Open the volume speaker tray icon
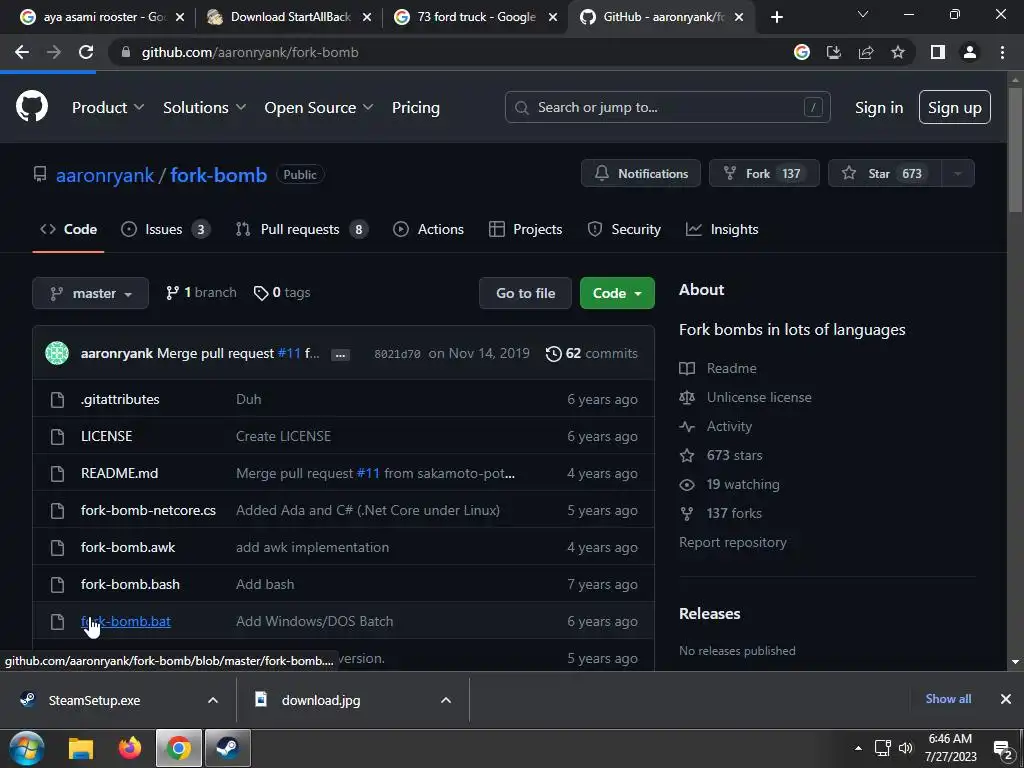Screen dimensions: 1024x768 (905, 748)
